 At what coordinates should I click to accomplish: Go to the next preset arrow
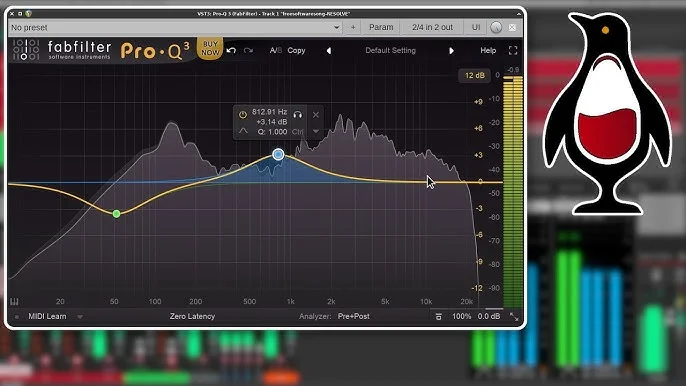tap(451, 51)
